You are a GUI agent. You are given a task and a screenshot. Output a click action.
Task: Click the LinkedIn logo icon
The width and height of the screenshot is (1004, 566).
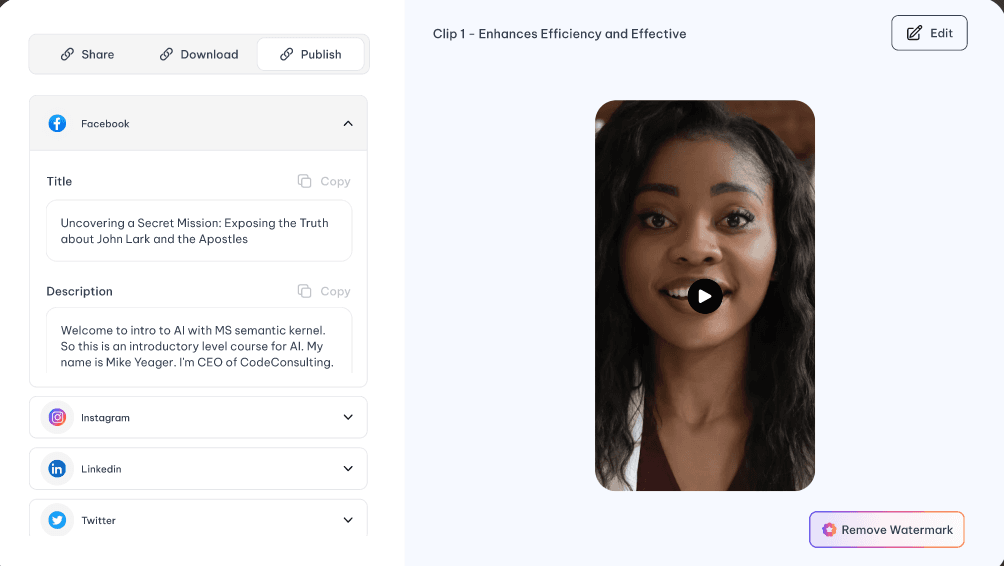tap(58, 469)
